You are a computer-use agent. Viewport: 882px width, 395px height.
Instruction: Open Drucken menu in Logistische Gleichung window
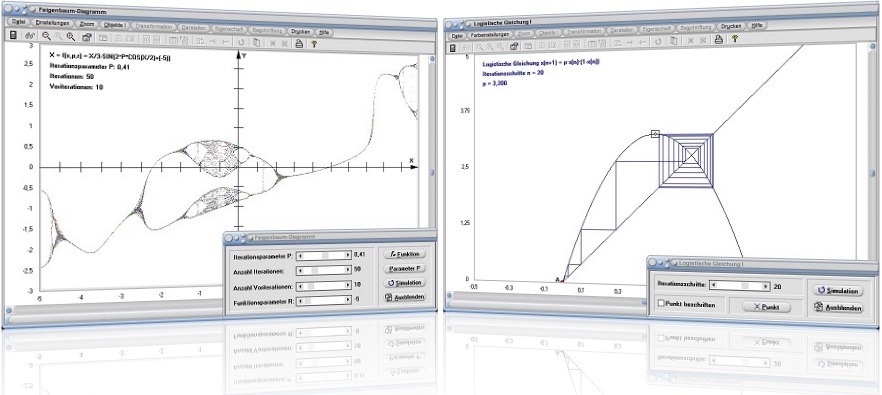click(x=731, y=26)
